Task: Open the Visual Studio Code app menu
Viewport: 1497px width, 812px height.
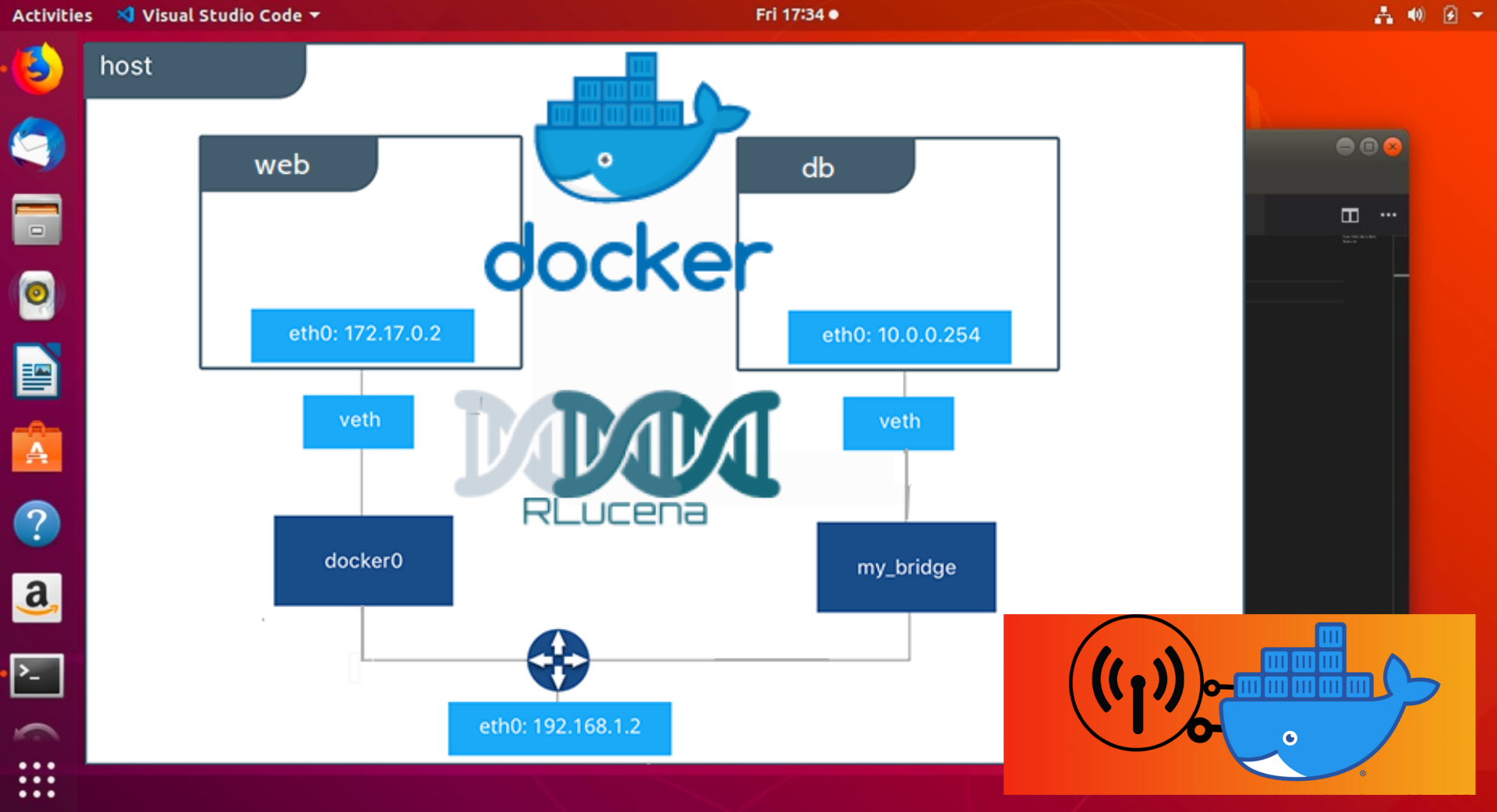Action: click(x=218, y=15)
